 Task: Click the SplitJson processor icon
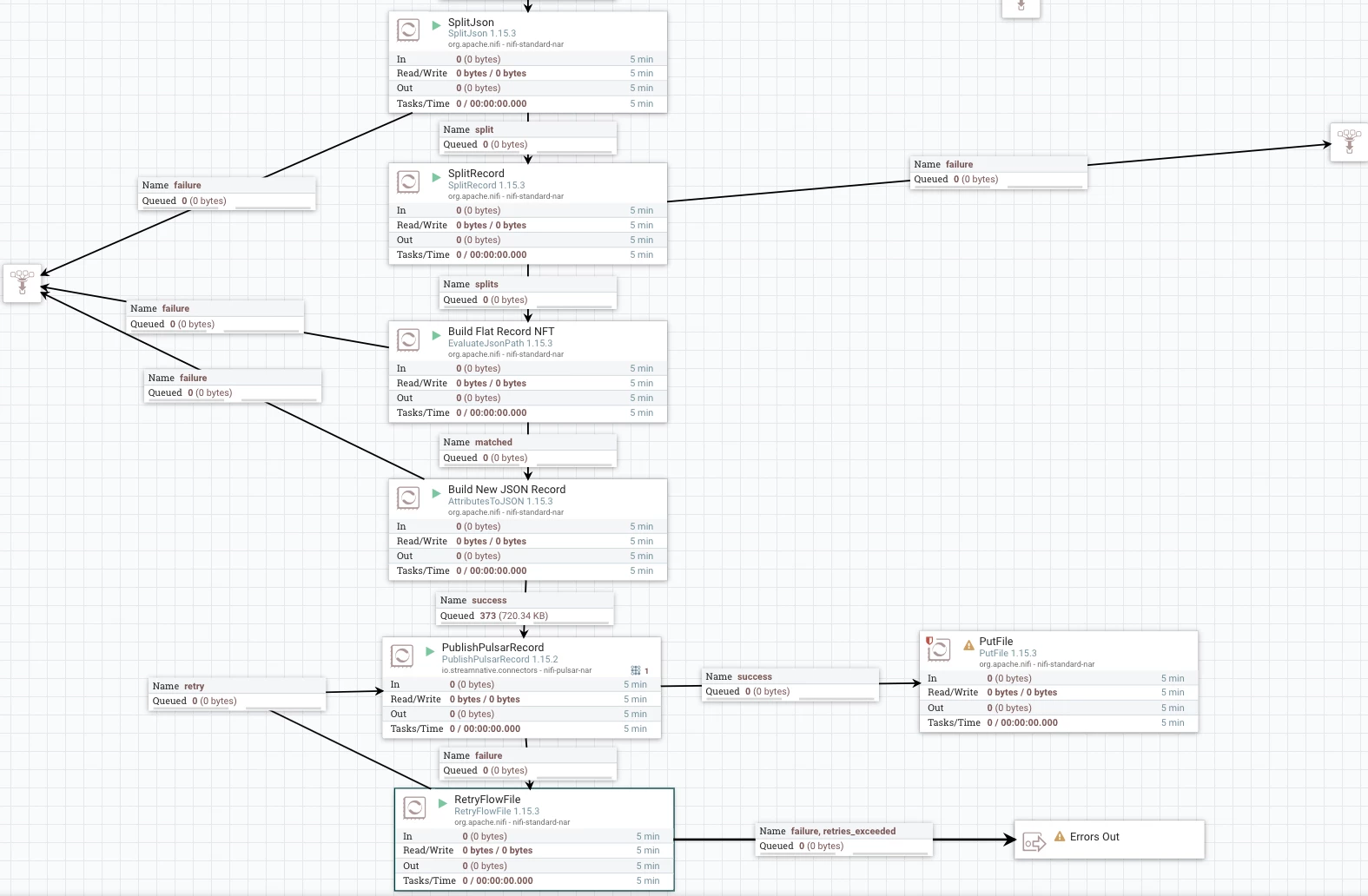coord(408,30)
